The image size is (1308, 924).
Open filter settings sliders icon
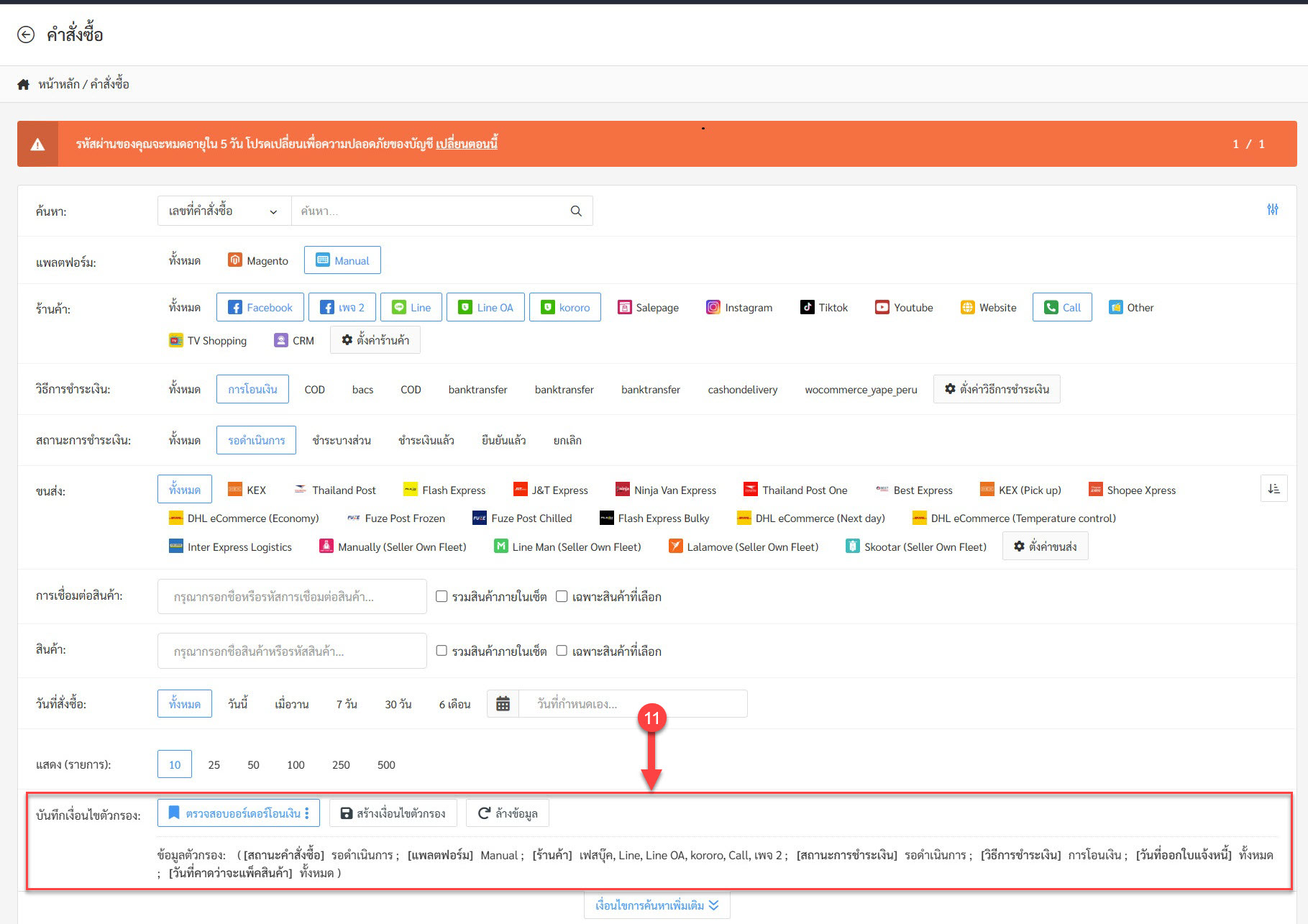coord(1272,209)
